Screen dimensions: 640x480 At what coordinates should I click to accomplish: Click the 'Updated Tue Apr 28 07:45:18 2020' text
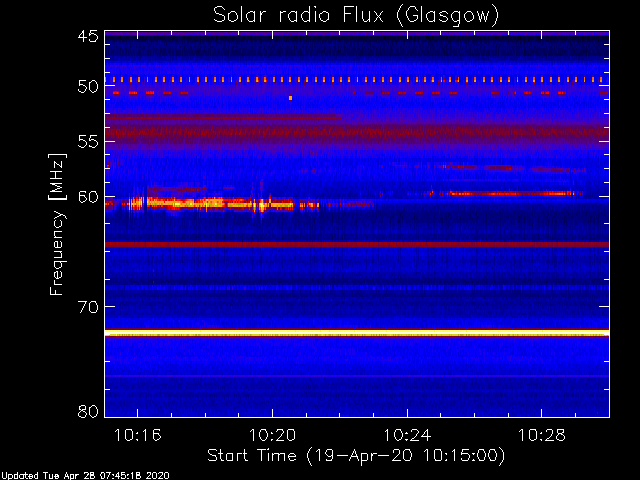pos(84,476)
